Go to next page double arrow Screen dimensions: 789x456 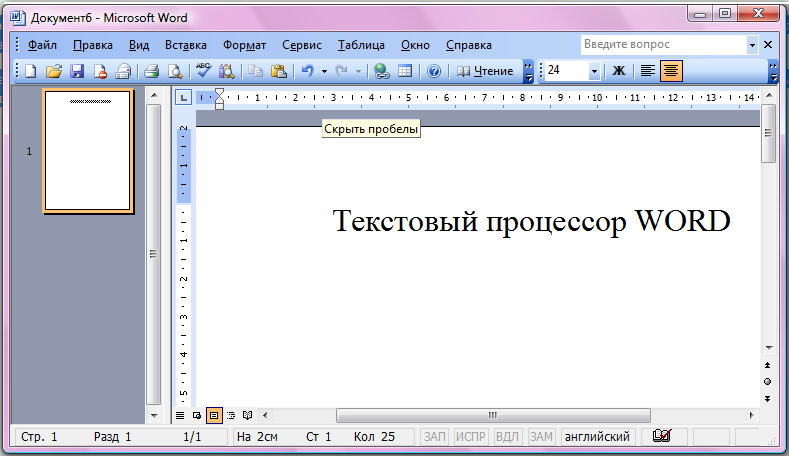tap(767, 399)
